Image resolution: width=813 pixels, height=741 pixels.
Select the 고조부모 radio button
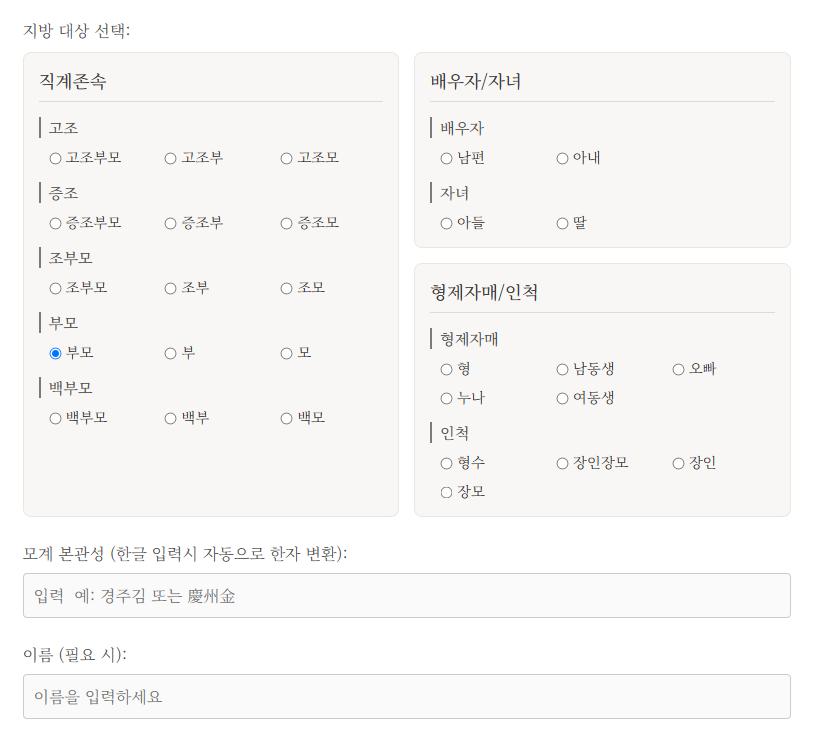point(53,158)
